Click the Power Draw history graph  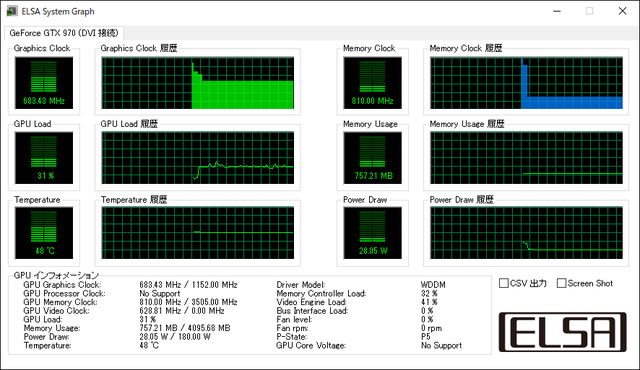tap(526, 233)
